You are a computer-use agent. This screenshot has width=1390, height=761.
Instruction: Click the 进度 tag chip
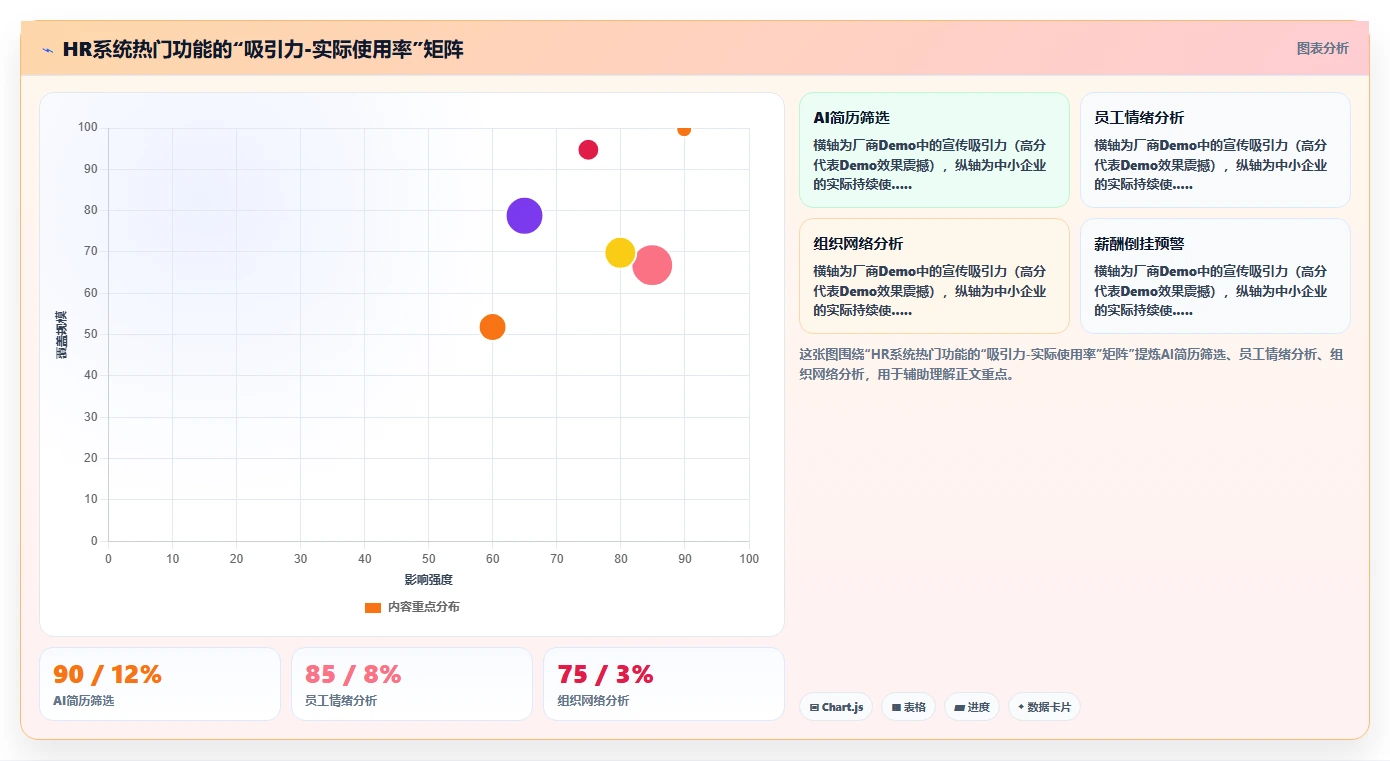pos(972,707)
